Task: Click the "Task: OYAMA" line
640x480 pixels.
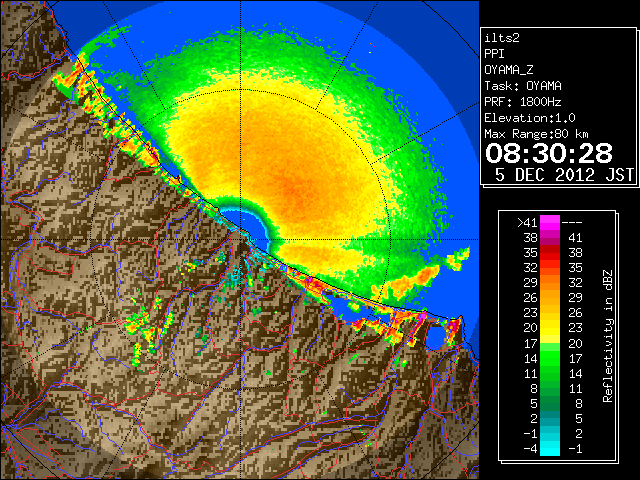Action: [x=523, y=86]
